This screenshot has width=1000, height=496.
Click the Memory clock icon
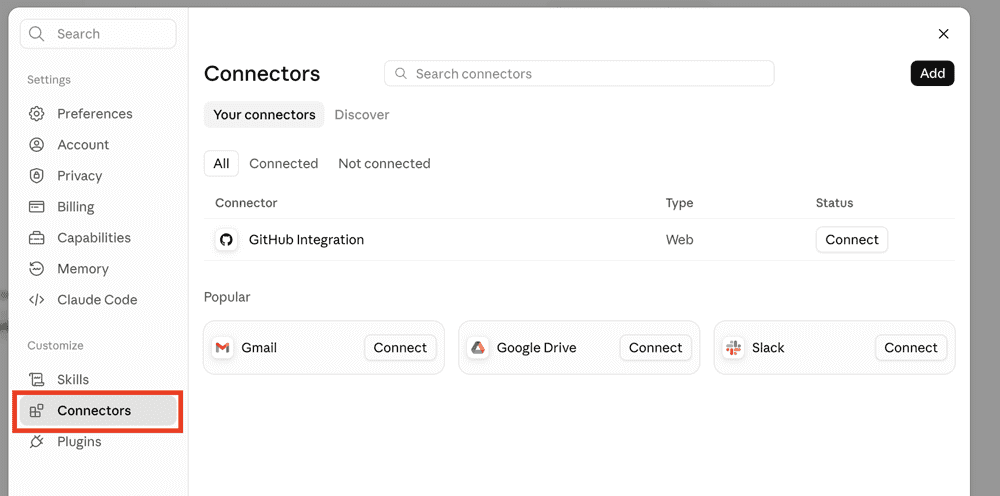(x=37, y=268)
